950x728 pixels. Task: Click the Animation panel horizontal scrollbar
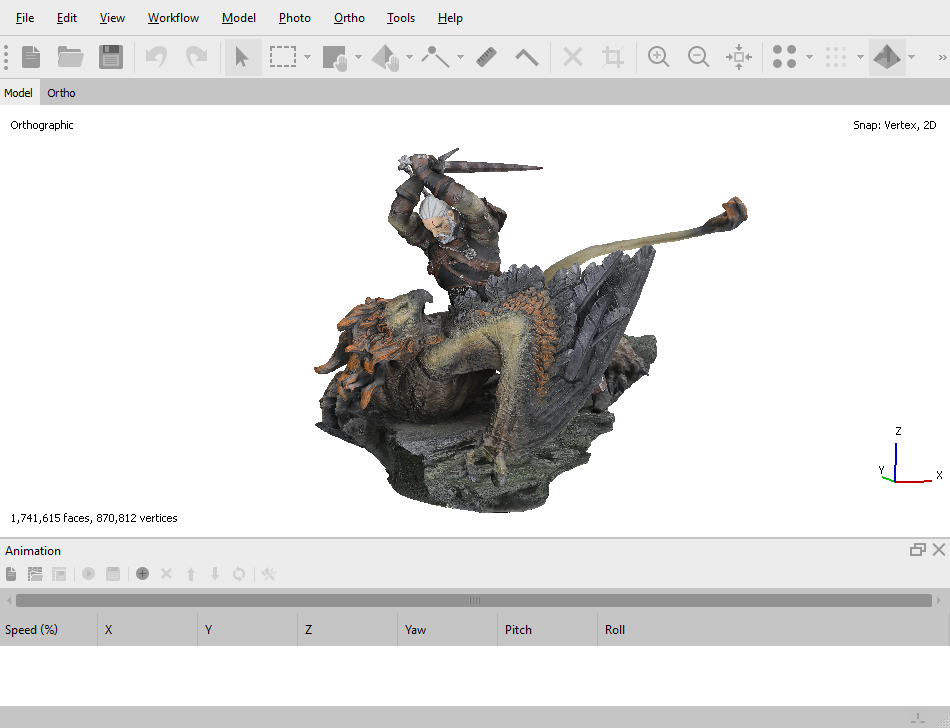[x=474, y=600]
